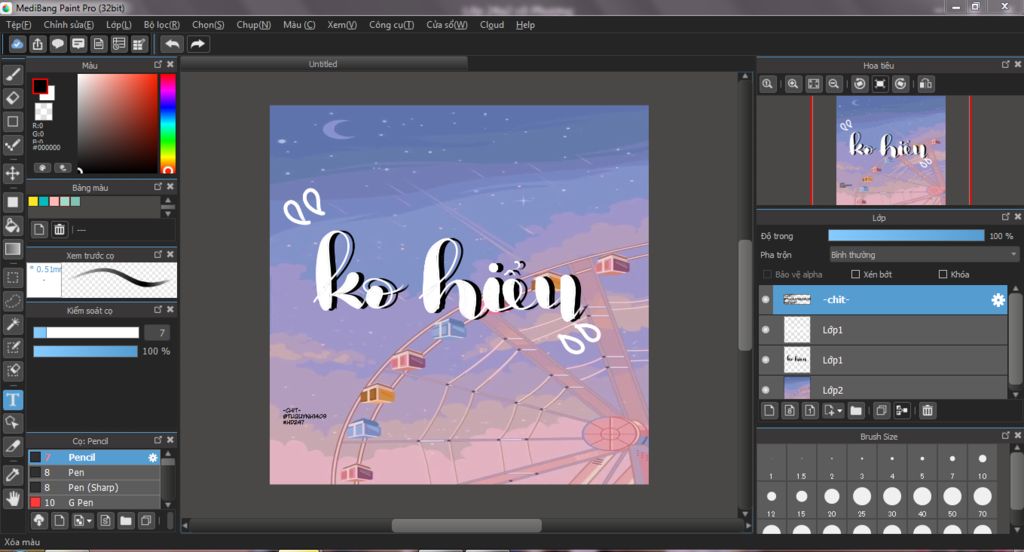Close the Bảng màu palette panel
Viewport: 1024px width, 552px height.
[170, 186]
